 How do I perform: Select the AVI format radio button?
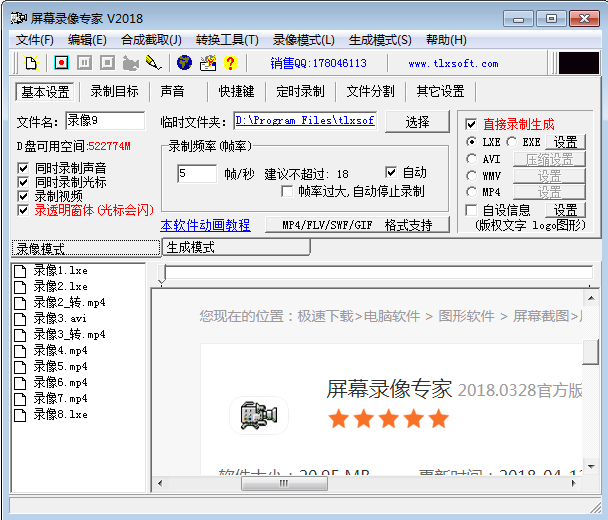coord(472,159)
